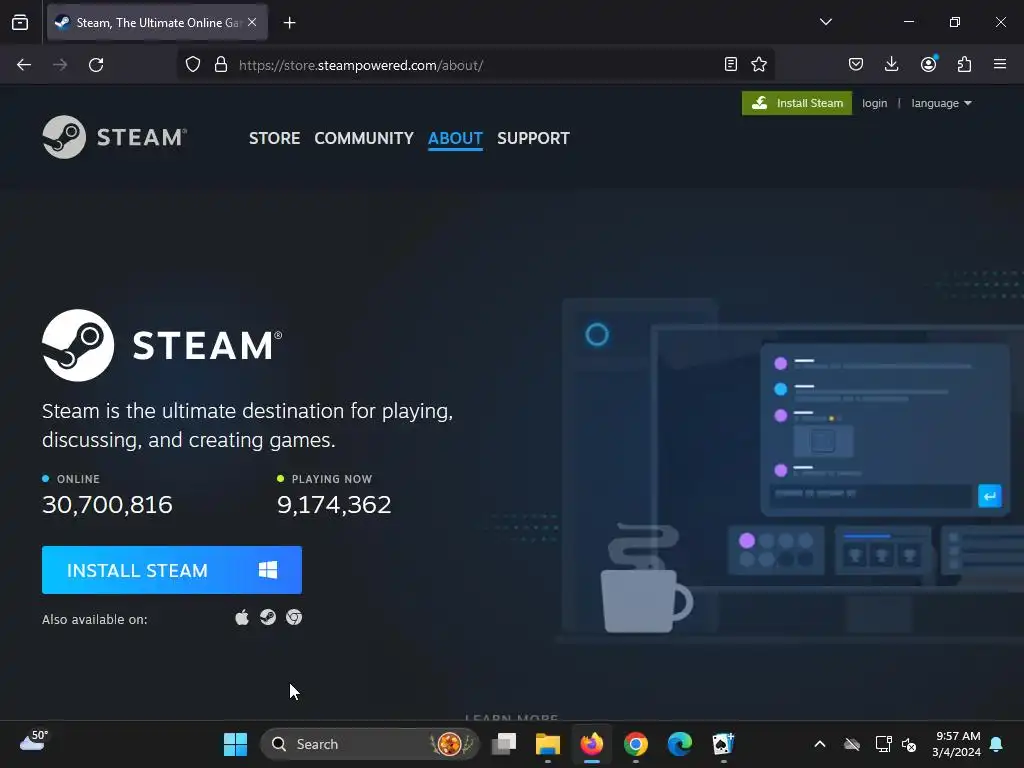Open the STORE menu item
1024x768 pixels.
point(274,138)
